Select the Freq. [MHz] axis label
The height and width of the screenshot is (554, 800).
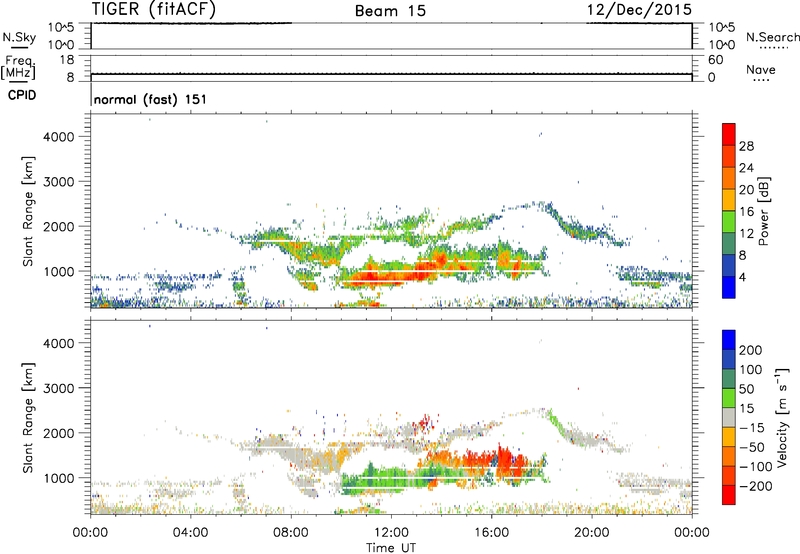19,67
